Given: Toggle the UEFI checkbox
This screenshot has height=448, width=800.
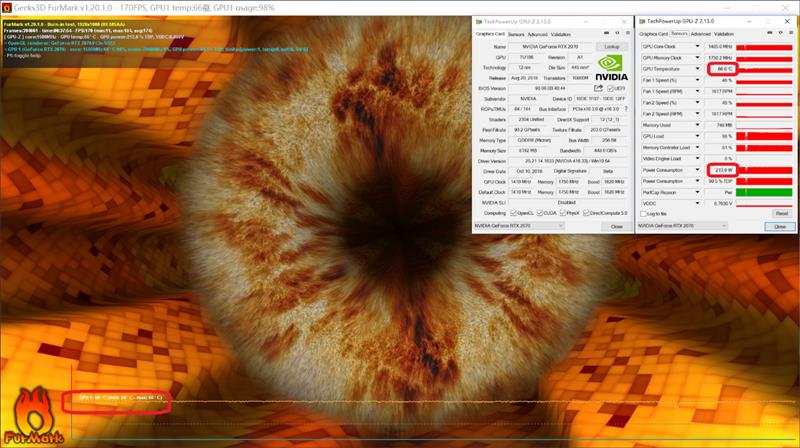Looking at the screenshot, I should 610,88.
